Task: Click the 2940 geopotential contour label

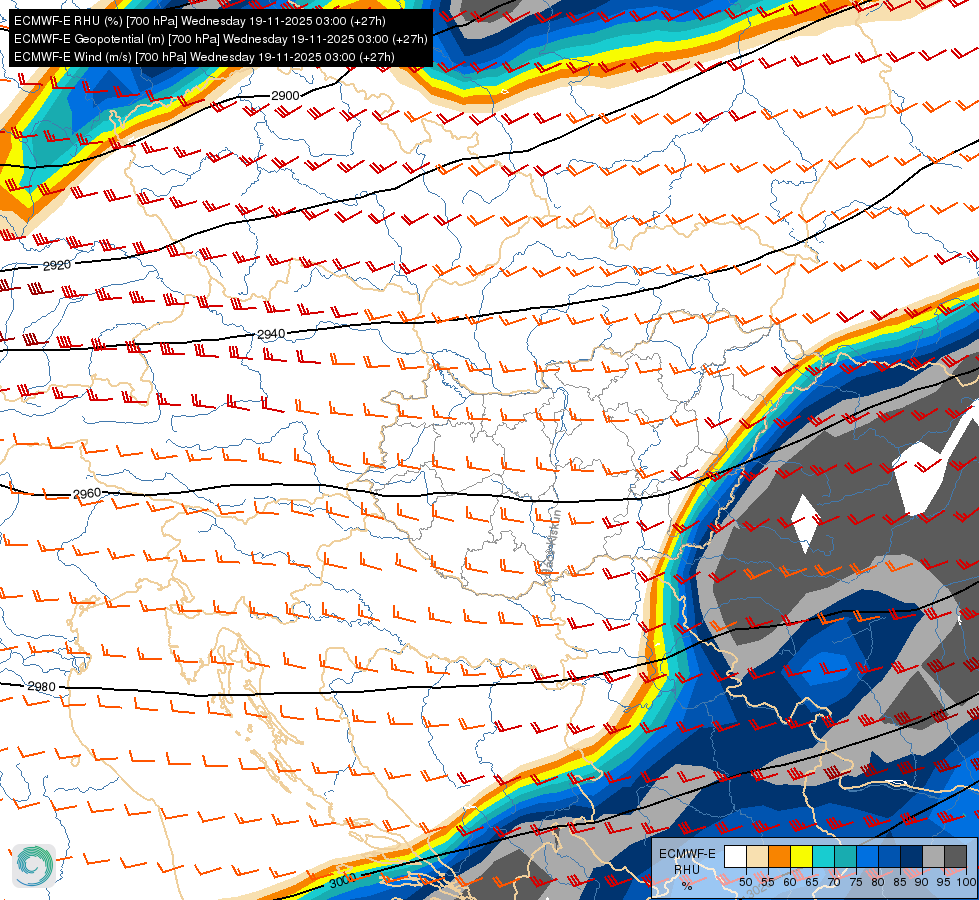Action: [x=271, y=334]
